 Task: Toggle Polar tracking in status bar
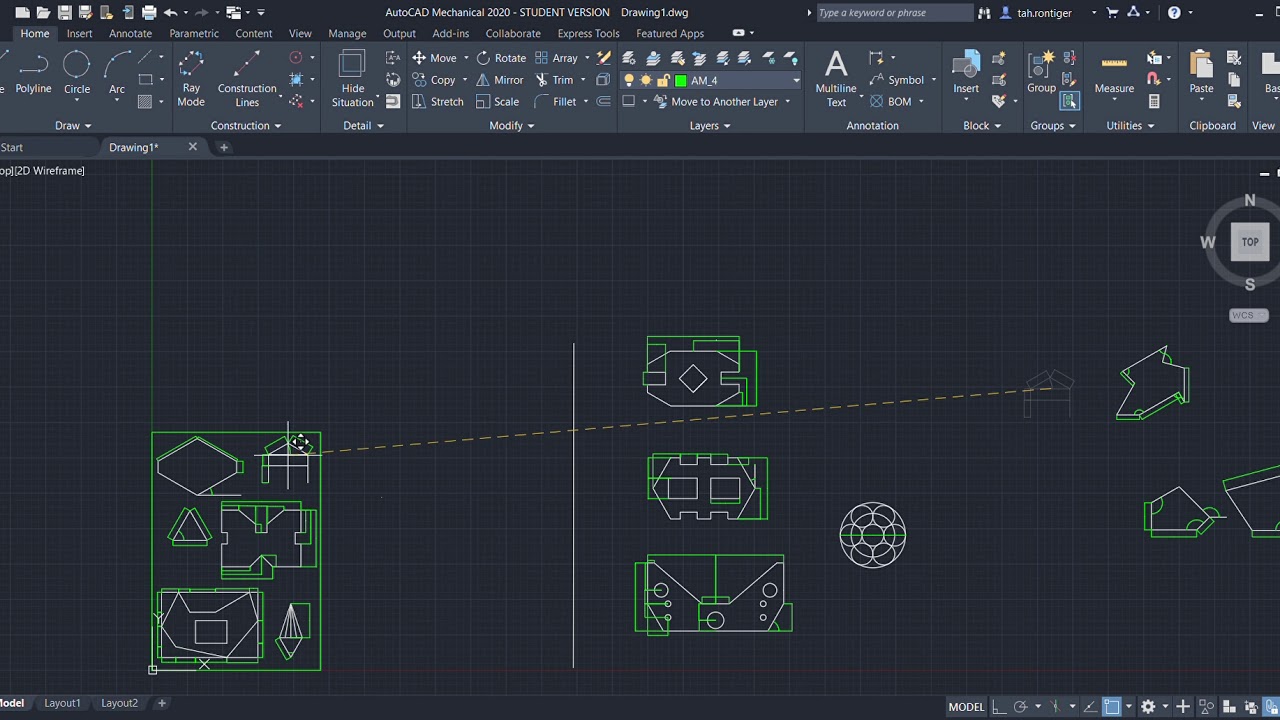click(1021, 707)
